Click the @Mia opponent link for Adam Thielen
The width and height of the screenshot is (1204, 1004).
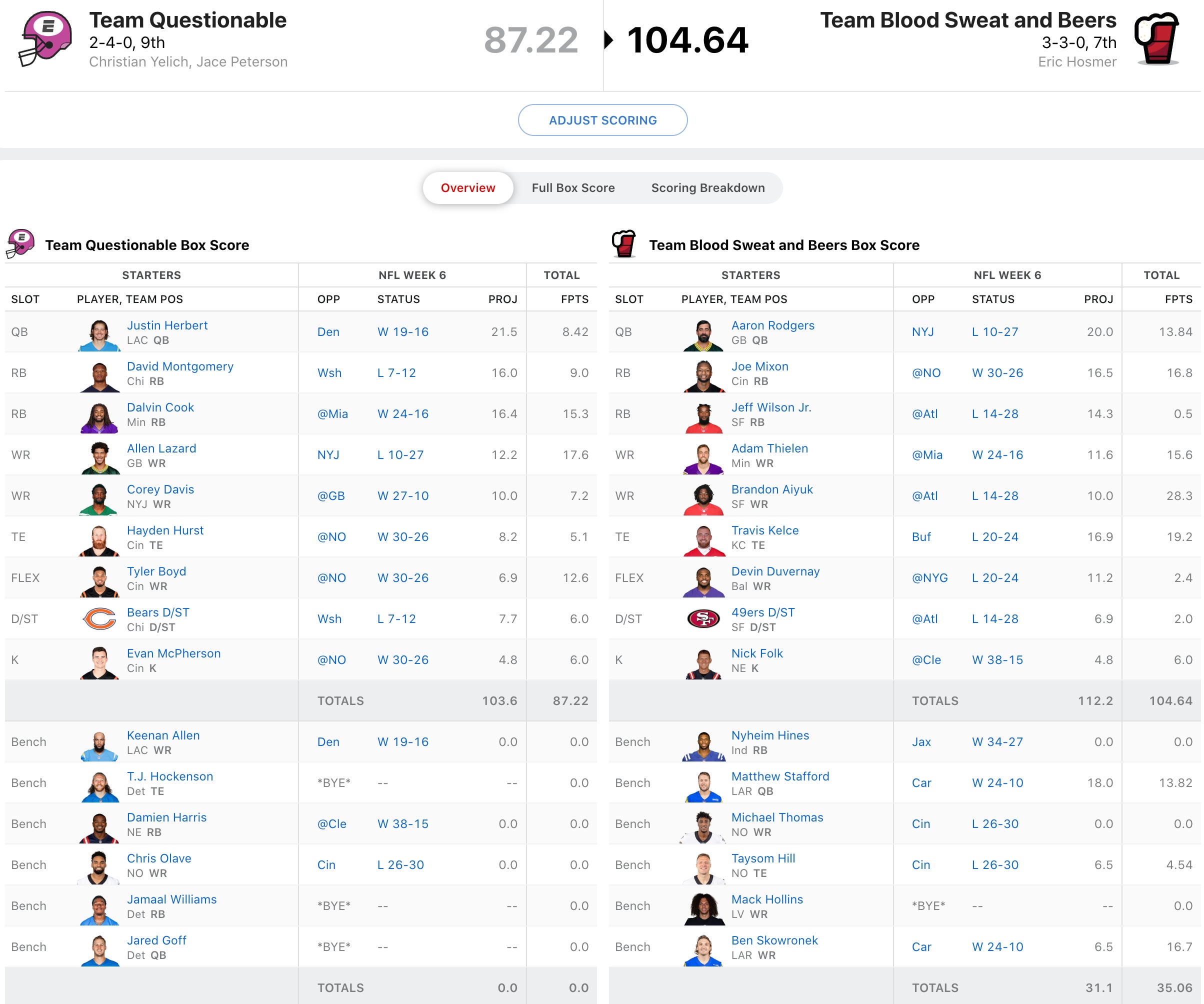pos(926,454)
